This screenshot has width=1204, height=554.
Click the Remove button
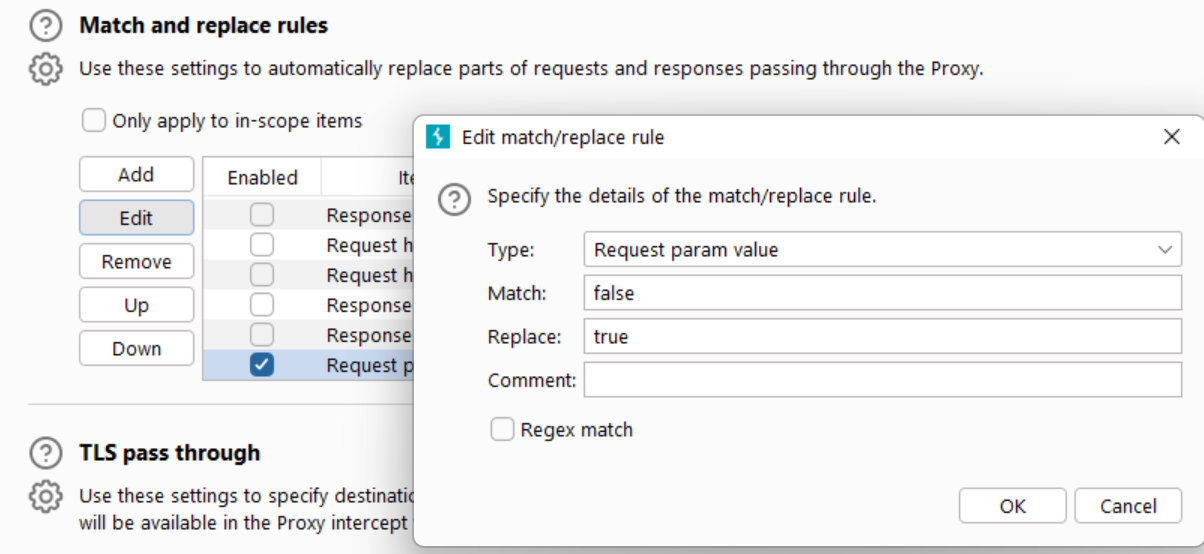pyautogui.click(x=136, y=262)
